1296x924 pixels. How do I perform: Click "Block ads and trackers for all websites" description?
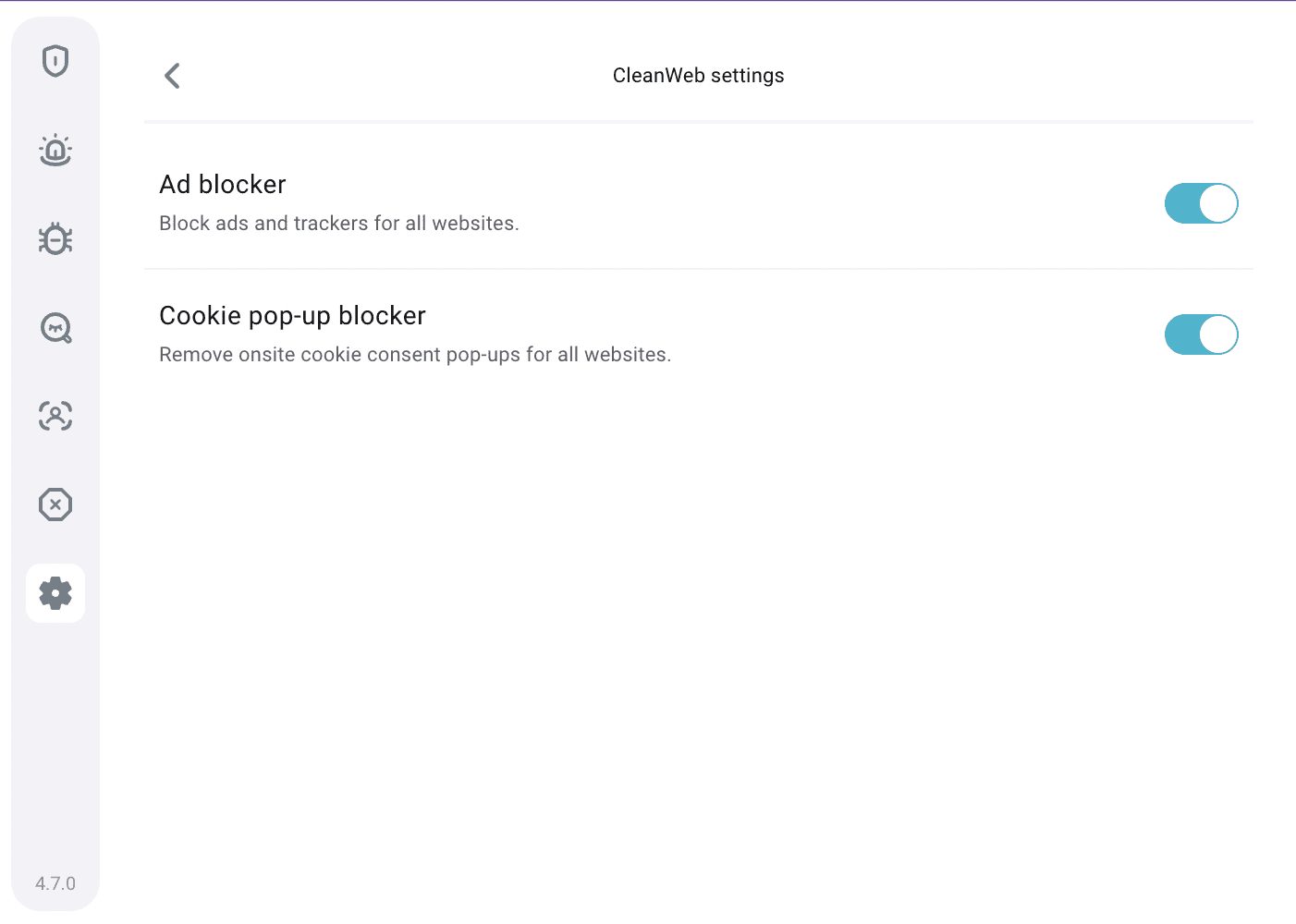tap(339, 224)
